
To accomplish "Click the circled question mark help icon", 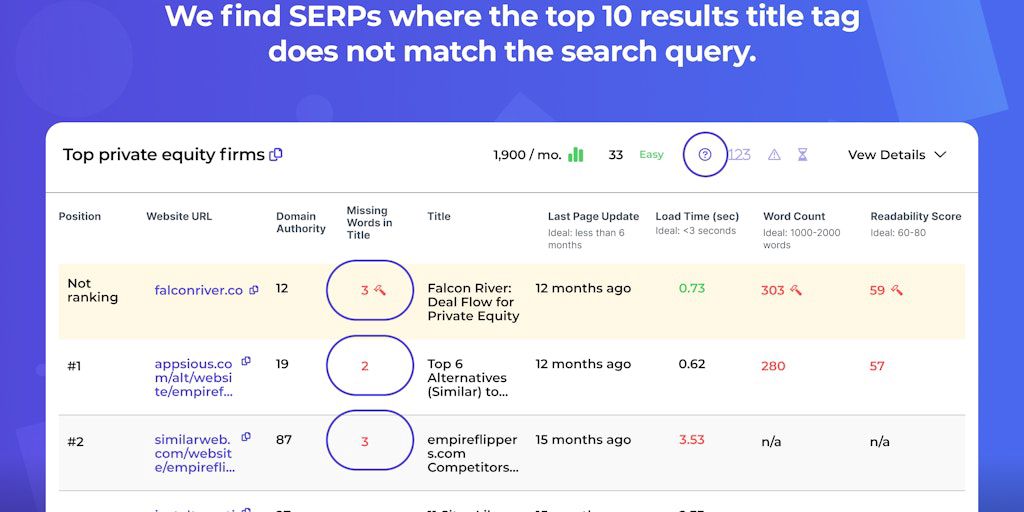I will 705,155.
